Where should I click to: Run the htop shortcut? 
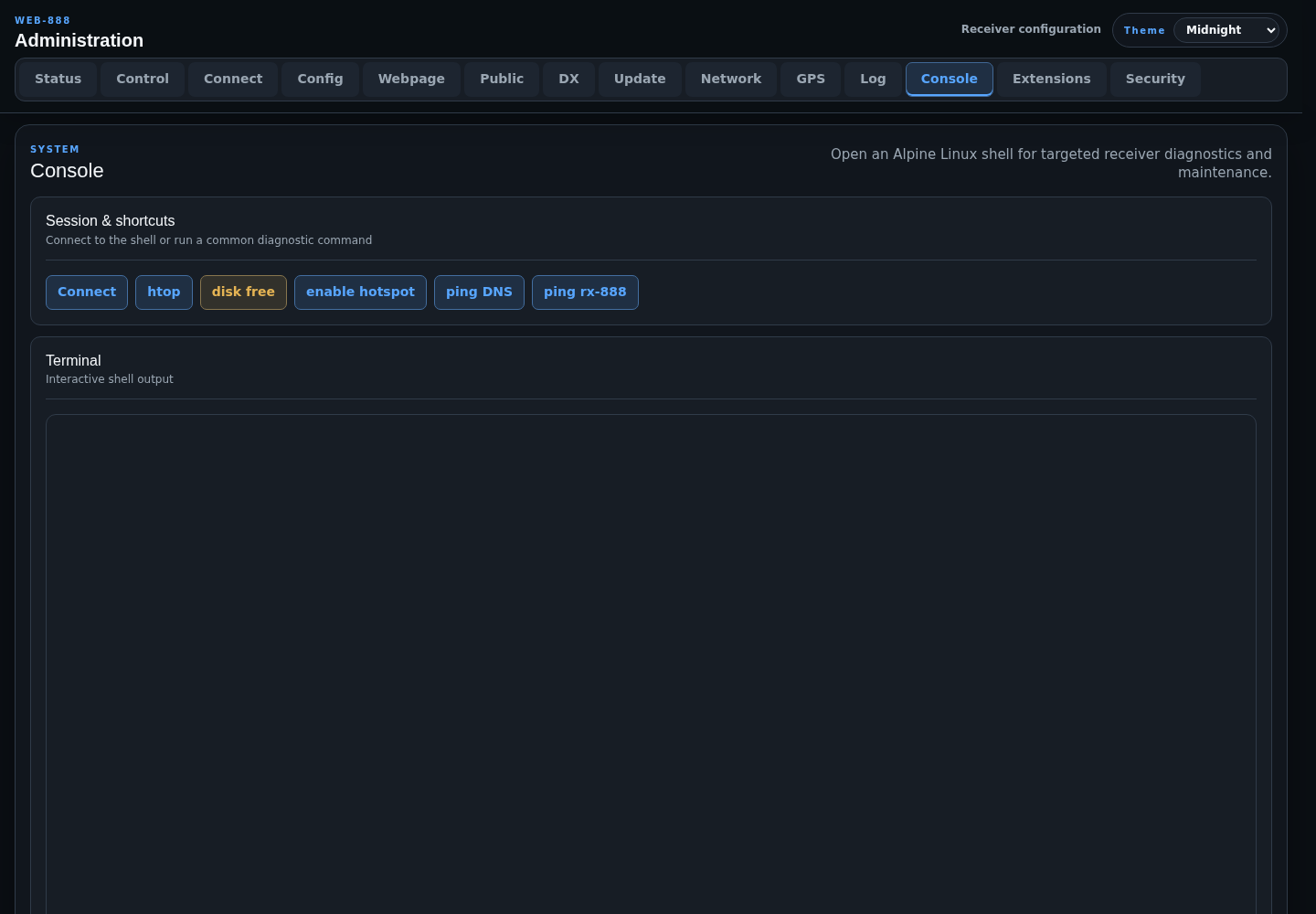pos(164,292)
